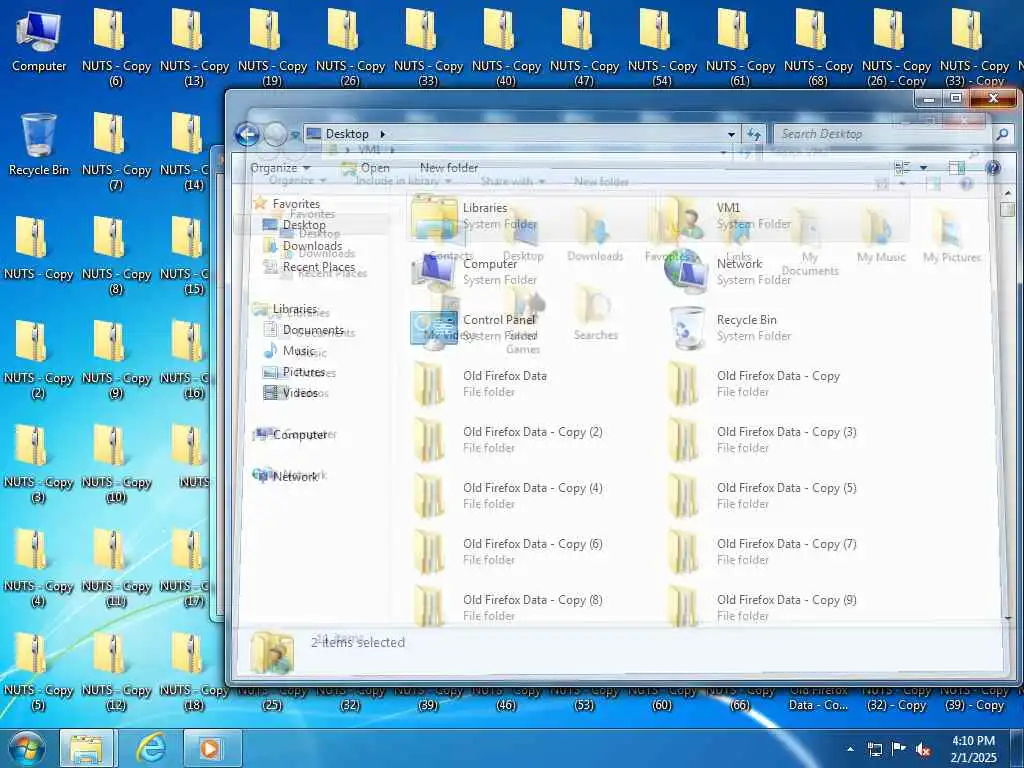Select NUTS - Copy (13) desktop folder
This screenshot has height=768, width=1024.
[x=194, y=47]
